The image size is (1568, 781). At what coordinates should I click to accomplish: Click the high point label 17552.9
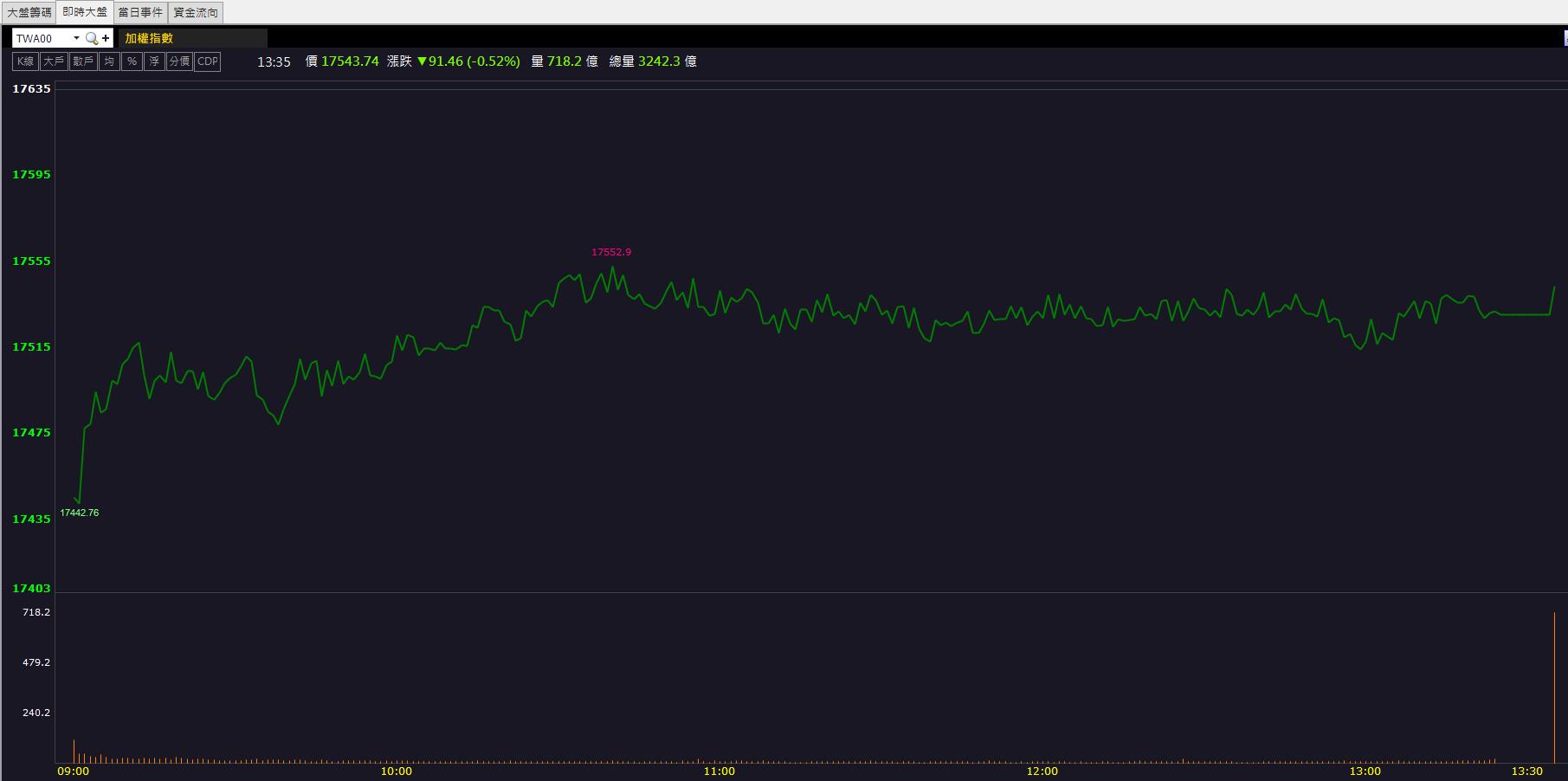(x=611, y=252)
